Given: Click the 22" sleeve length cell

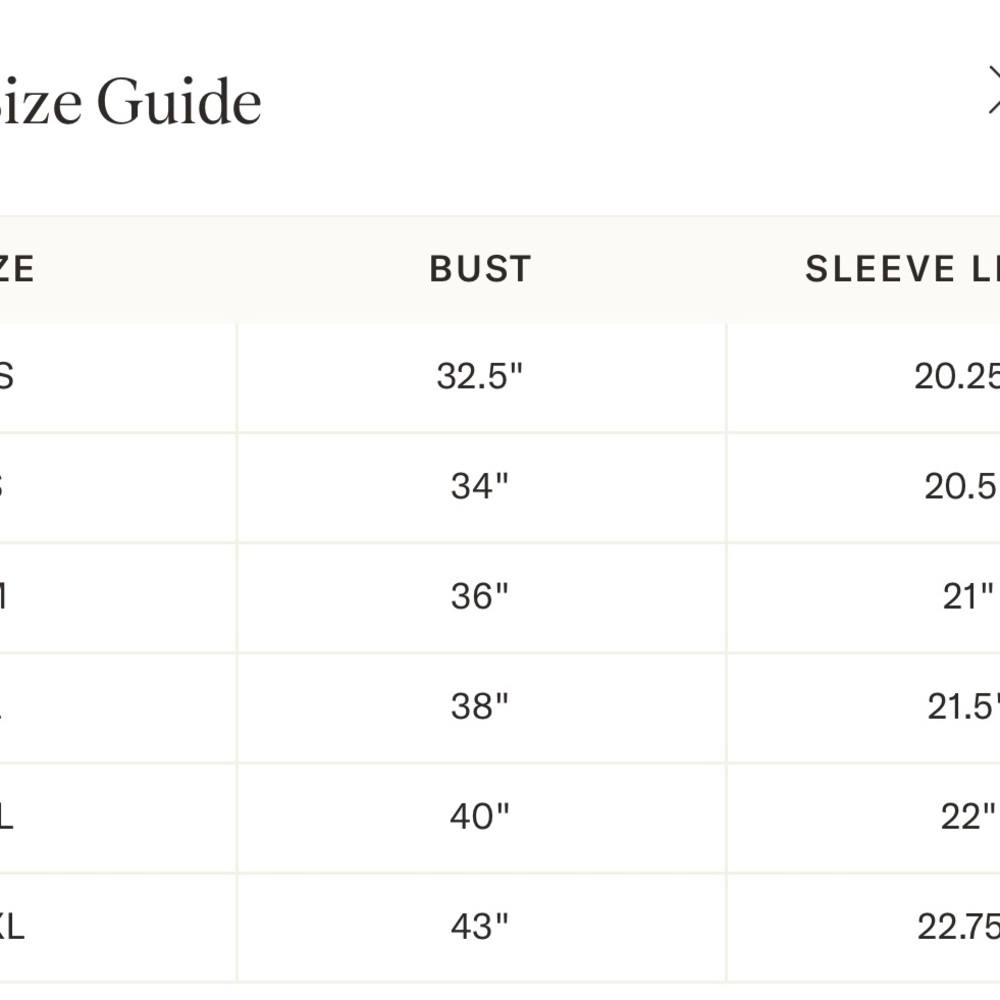Looking at the screenshot, I should (864, 818).
